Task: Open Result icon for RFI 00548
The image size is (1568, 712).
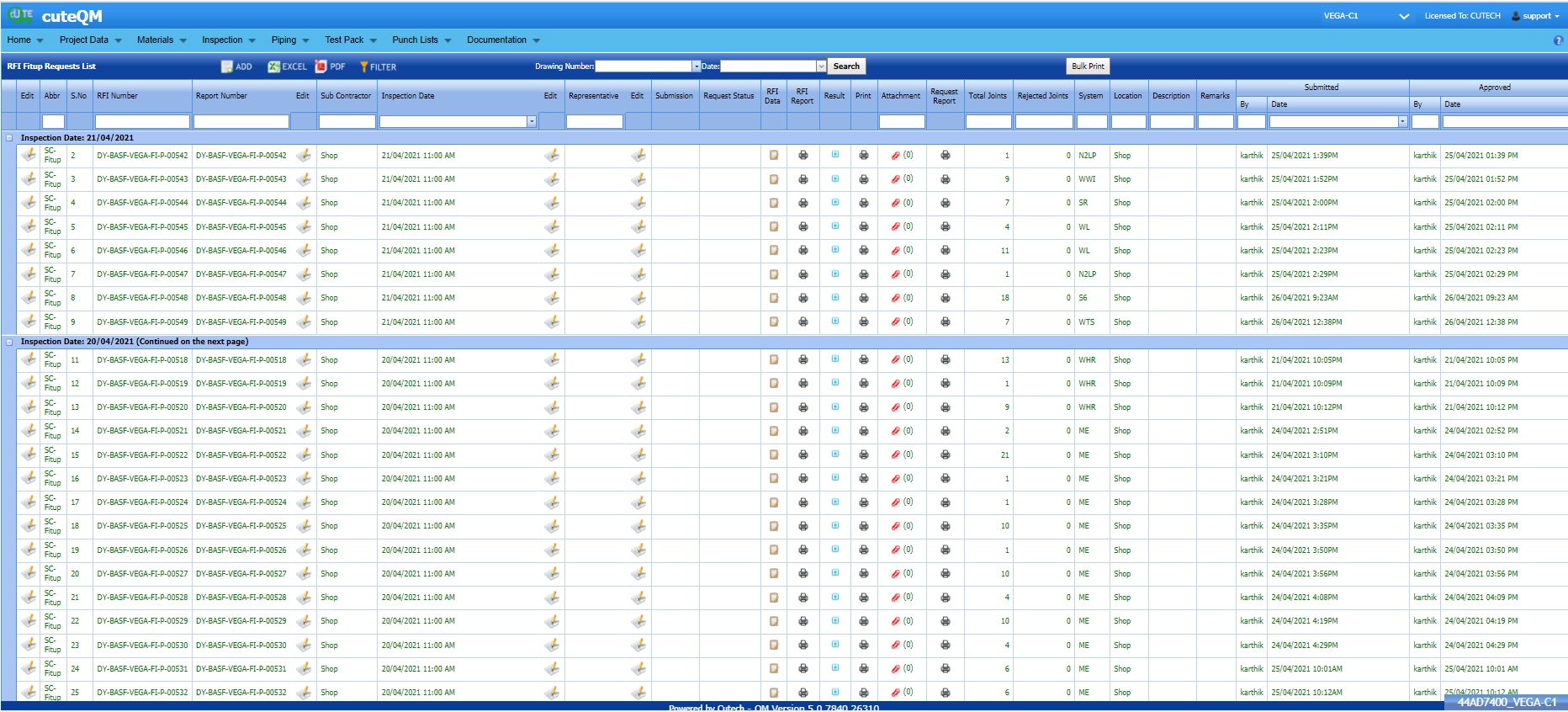Action: click(834, 297)
